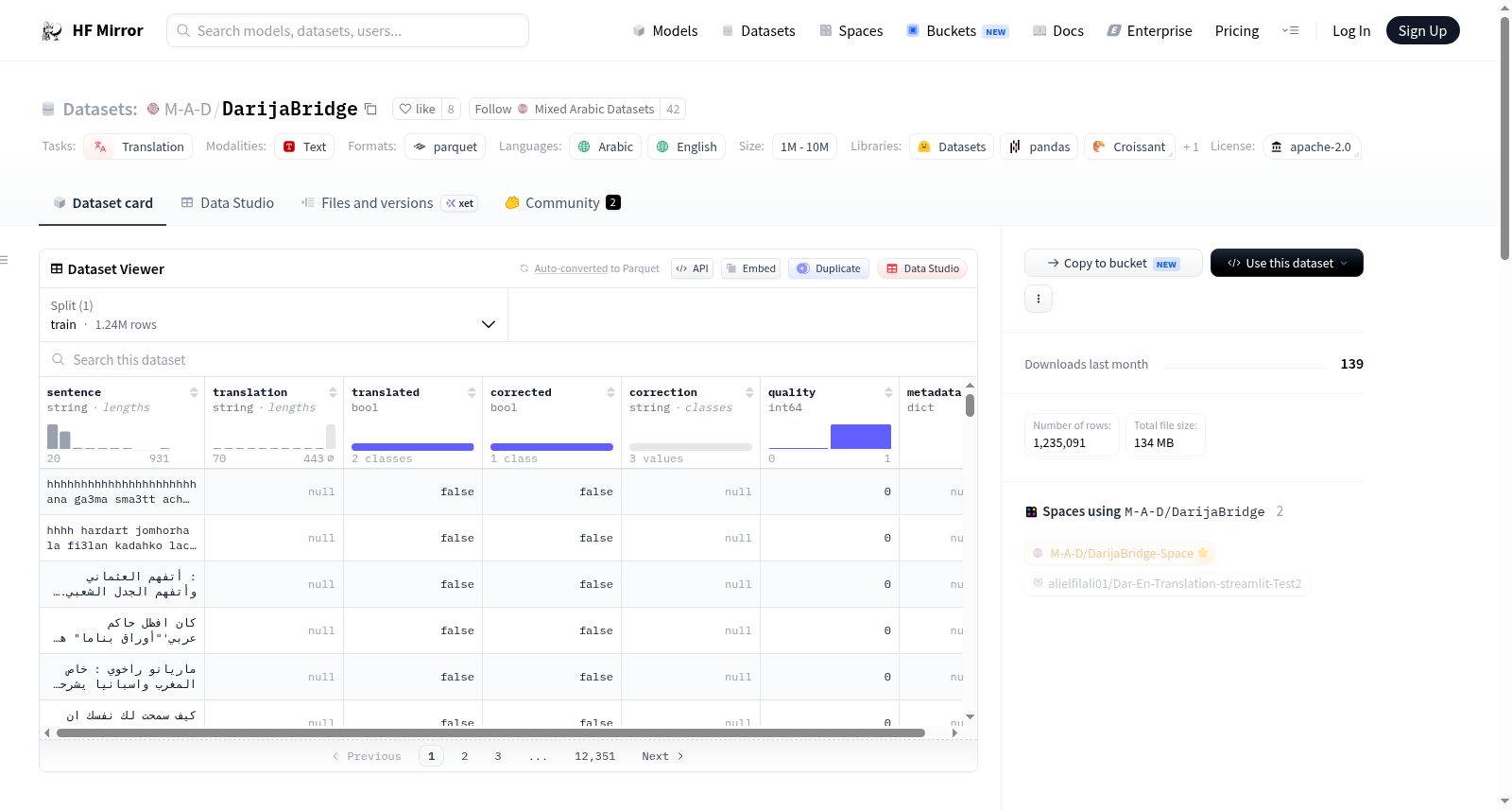This screenshot has height=810, width=1512.
Task: Click the page vertical scrollbar
Action: coord(1505,137)
